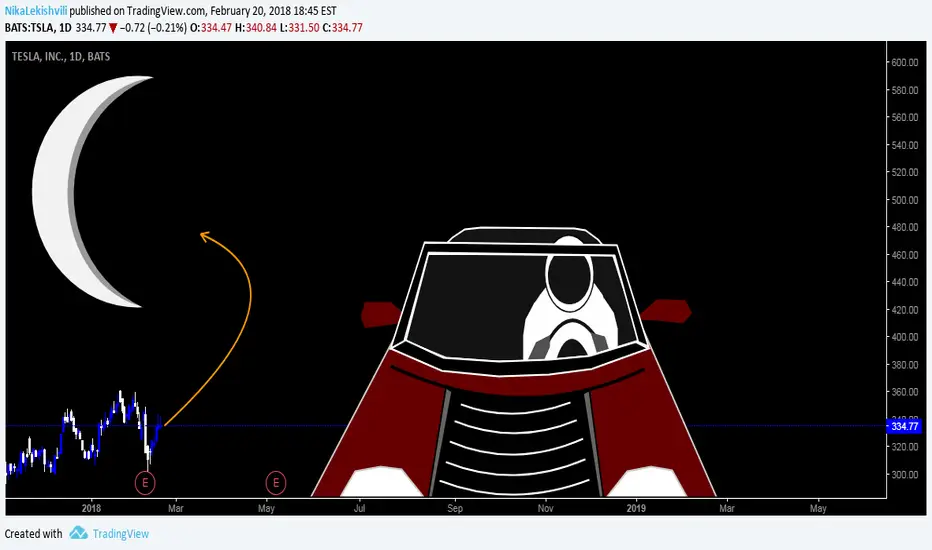This screenshot has height=550, width=932.
Task: Click the high value H:340.84
Action: click(x=256, y=27)
